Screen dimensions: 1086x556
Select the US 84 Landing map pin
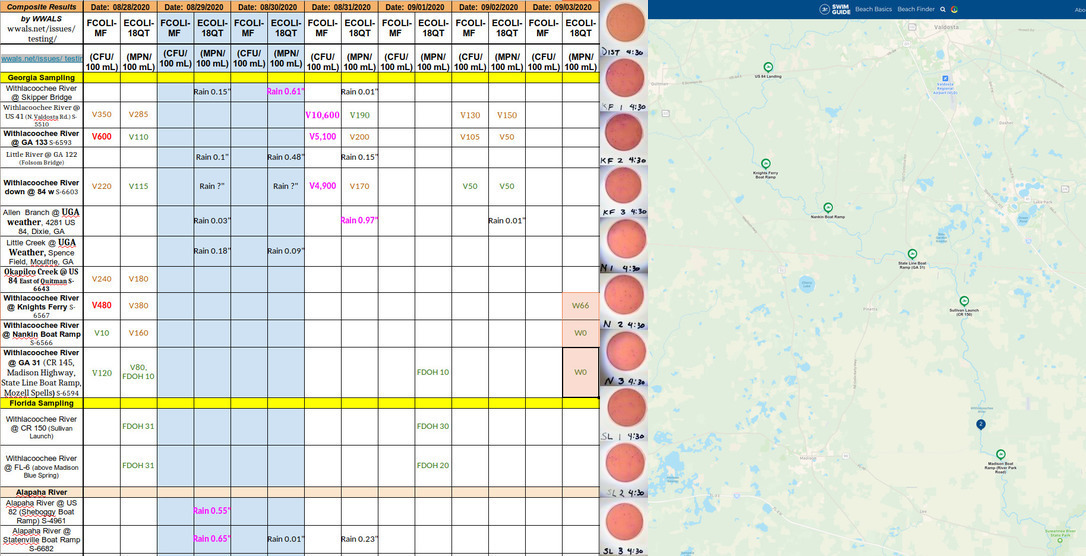[x=767, y=67]
